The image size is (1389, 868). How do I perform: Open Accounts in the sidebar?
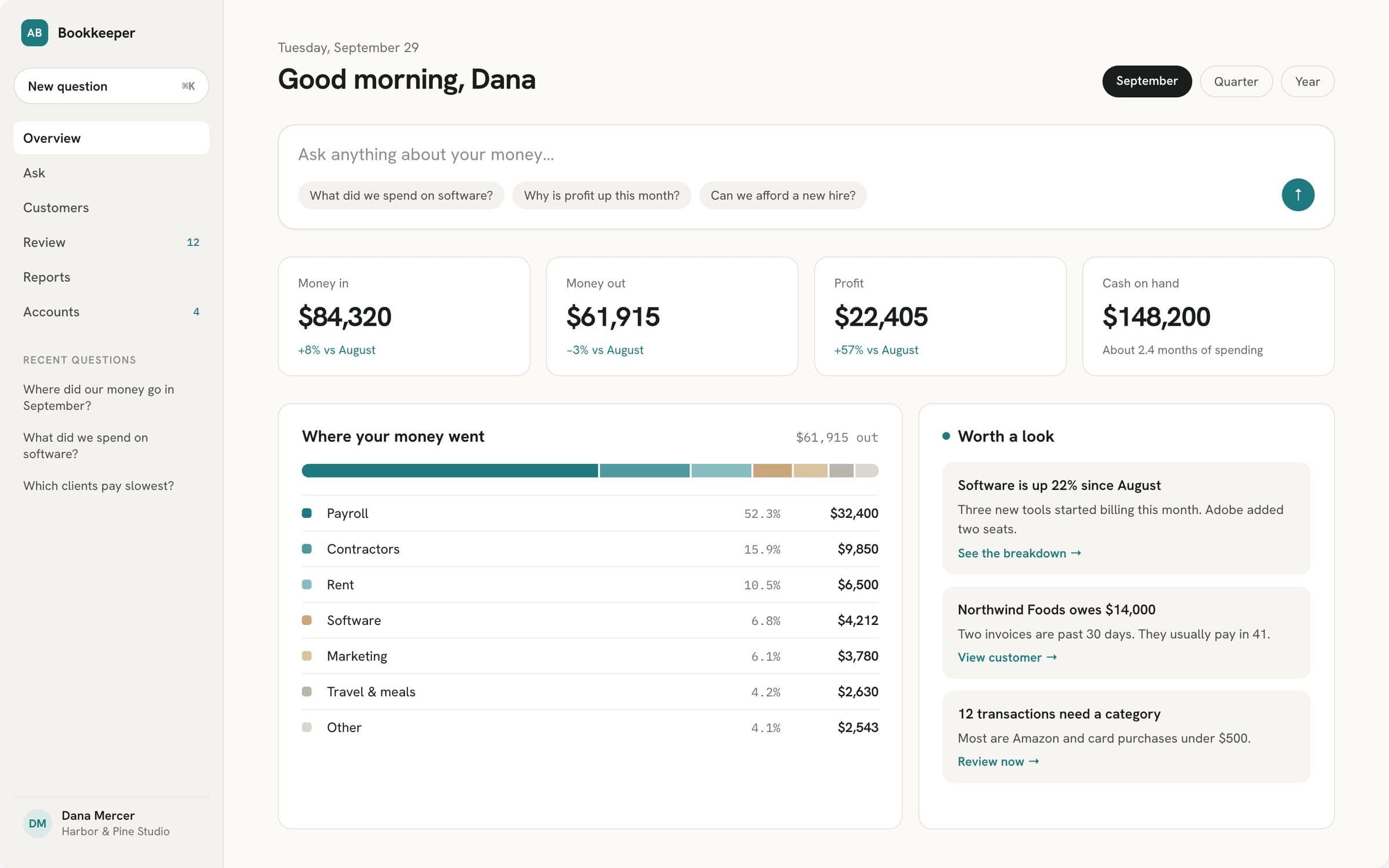pos(111,311)
